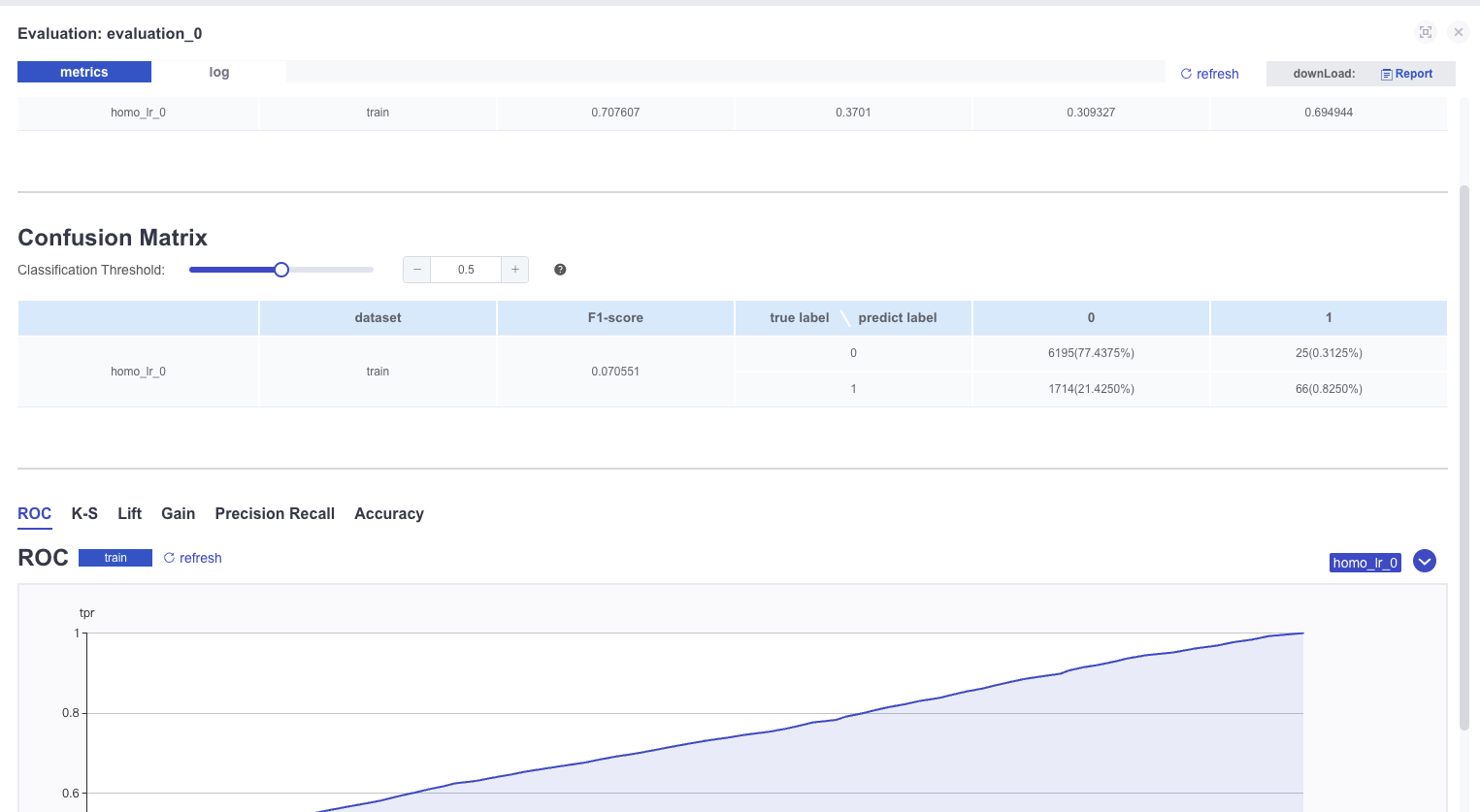Increase threshold with plus button

click(x=515, y=270)
